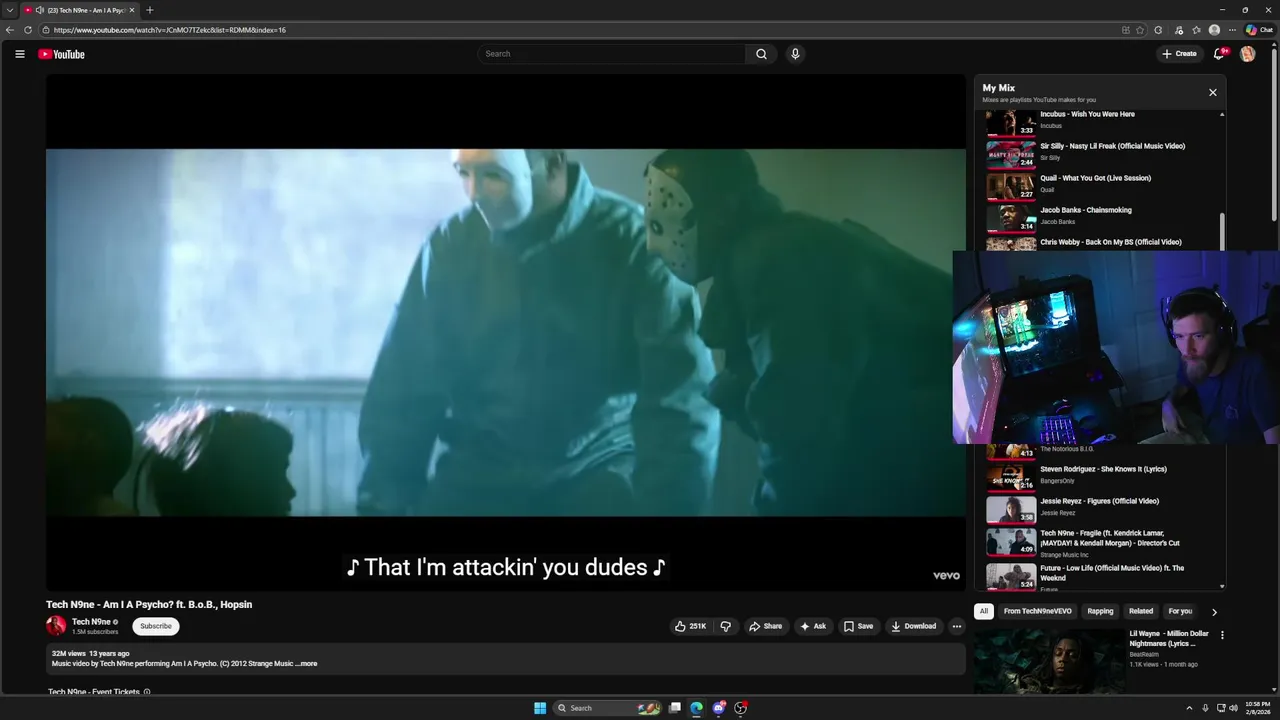Open Discord from the taskbar
The image size is (1280, 720).
(718, 708)
